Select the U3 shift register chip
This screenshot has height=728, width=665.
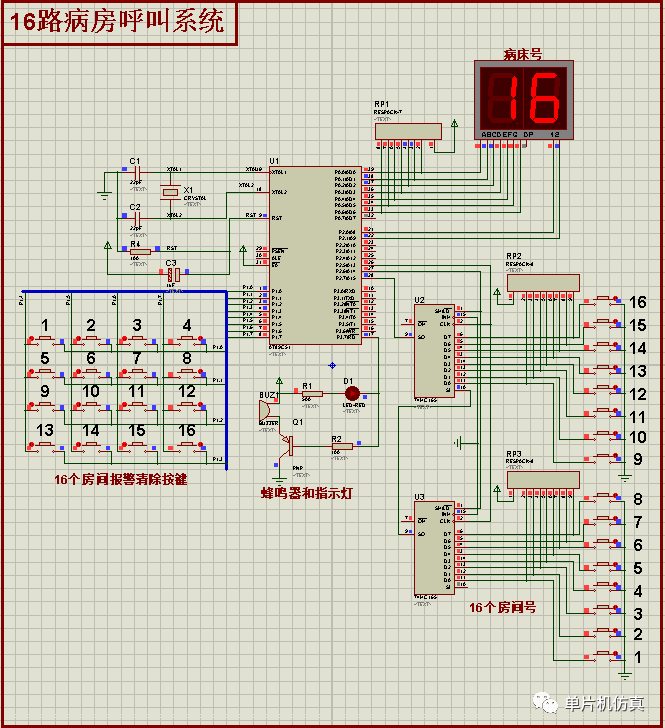[434, 548]
